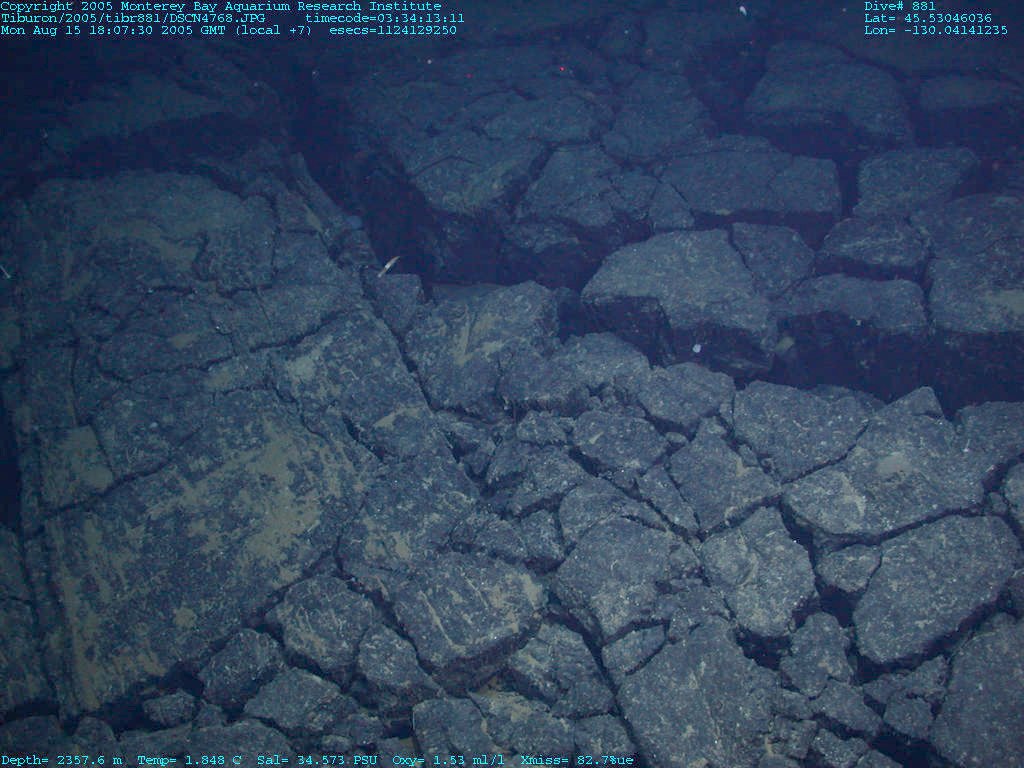Image resolution: width=1024 pixels, height=768 pixels.
Task: Click date text 'Mon Aug 15 18:07:30 2005 GMT'
Action: tap(113, 30)
